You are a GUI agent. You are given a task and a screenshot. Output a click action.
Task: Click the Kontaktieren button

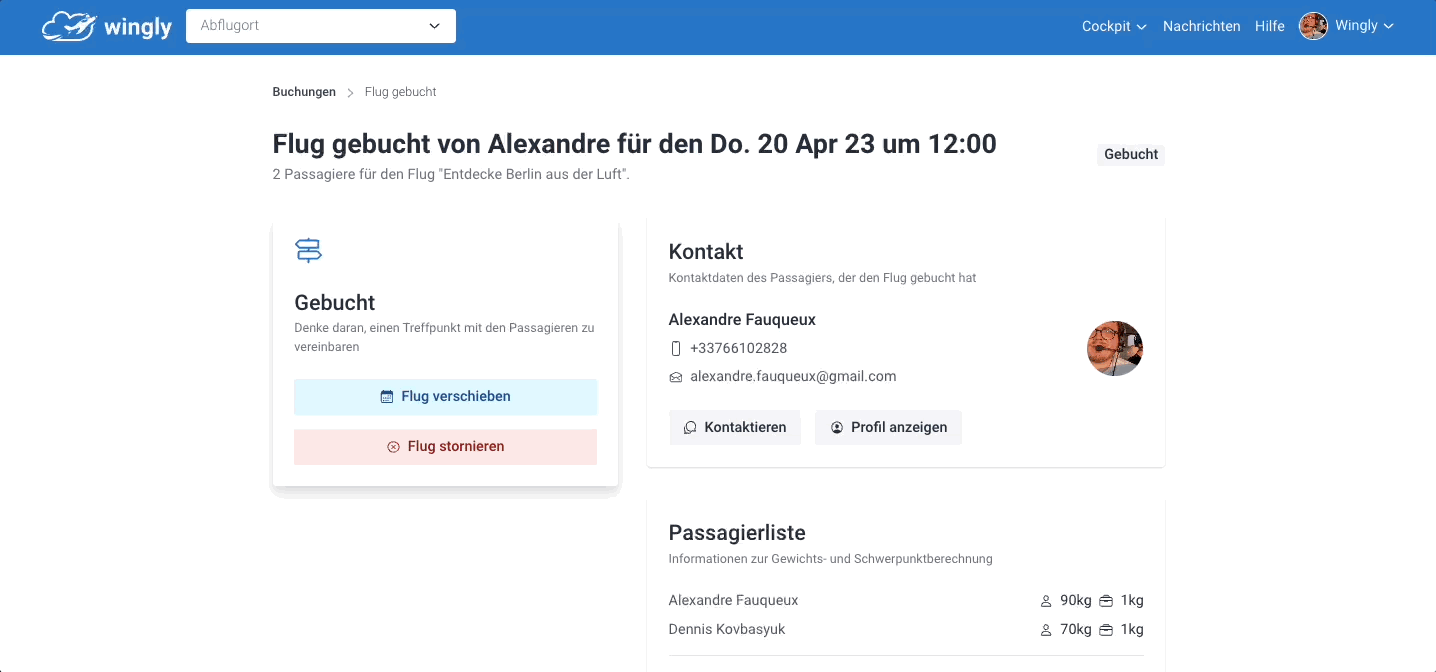pos(735,427)
